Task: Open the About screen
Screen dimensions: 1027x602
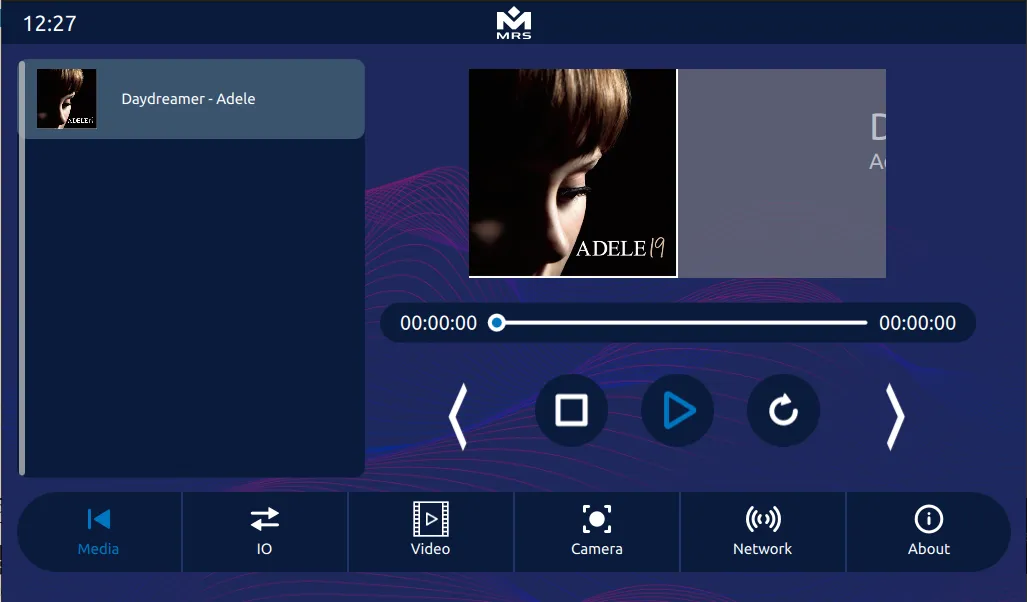Action: click(928, 531)
